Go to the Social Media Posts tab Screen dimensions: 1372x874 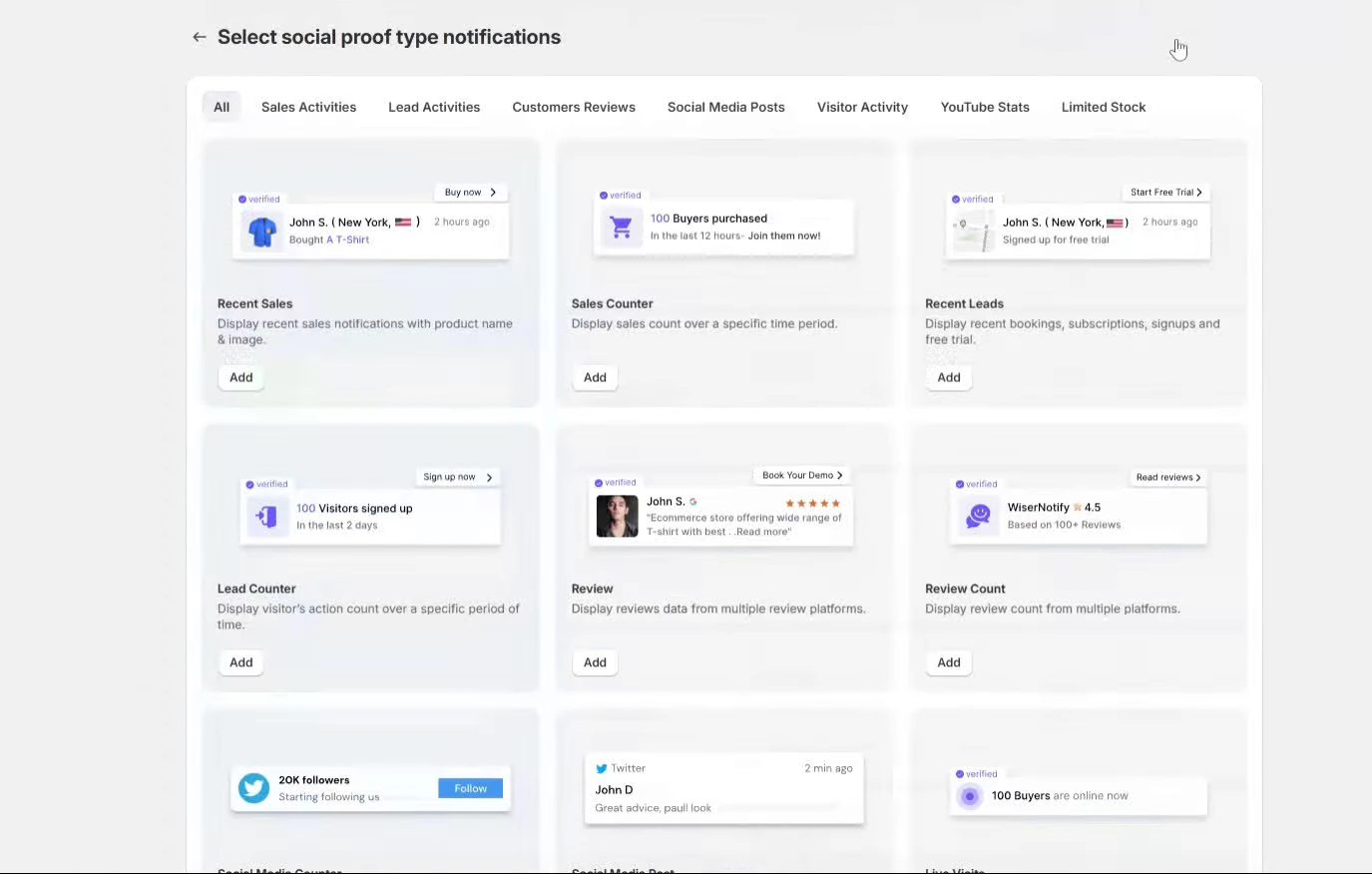(726, 107)
